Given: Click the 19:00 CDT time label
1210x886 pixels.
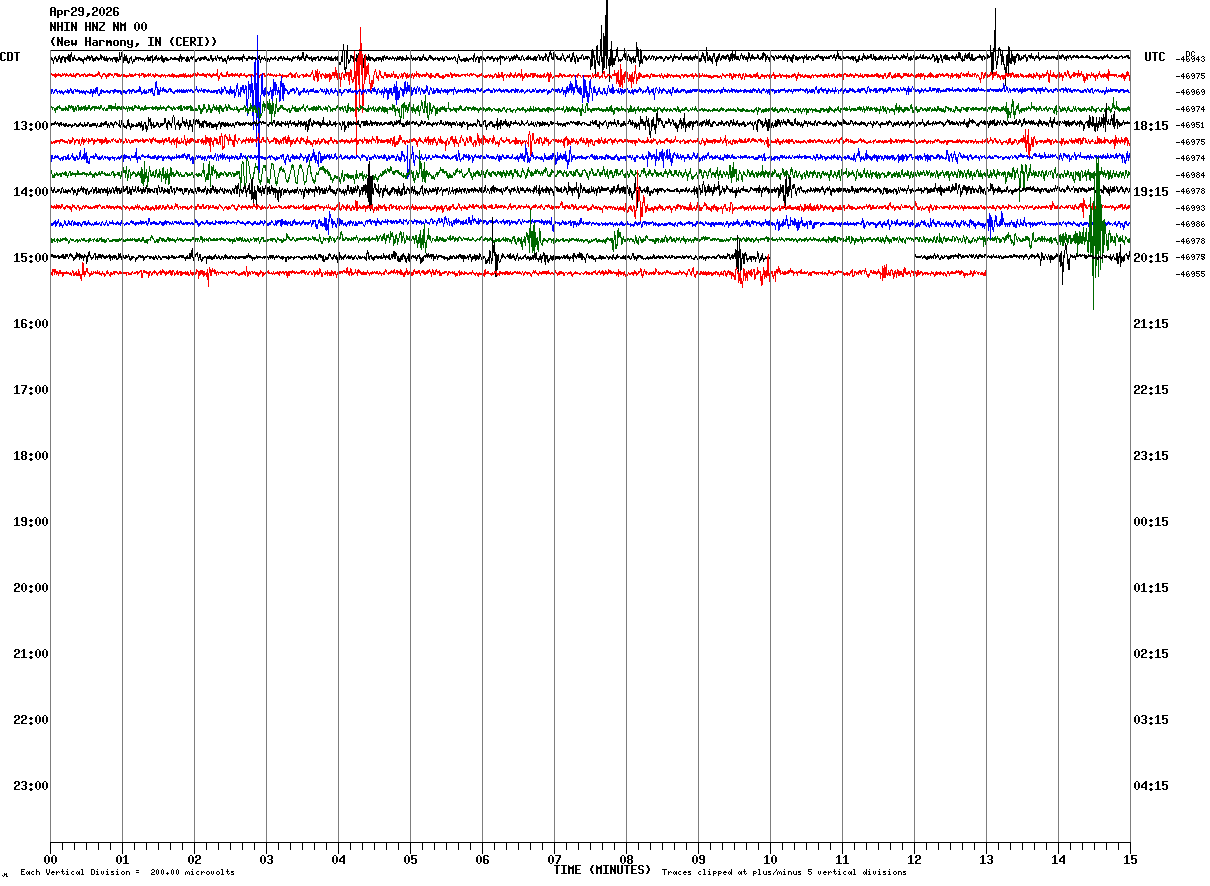Looking at the screenshot, I should click(x=31, y=522).
